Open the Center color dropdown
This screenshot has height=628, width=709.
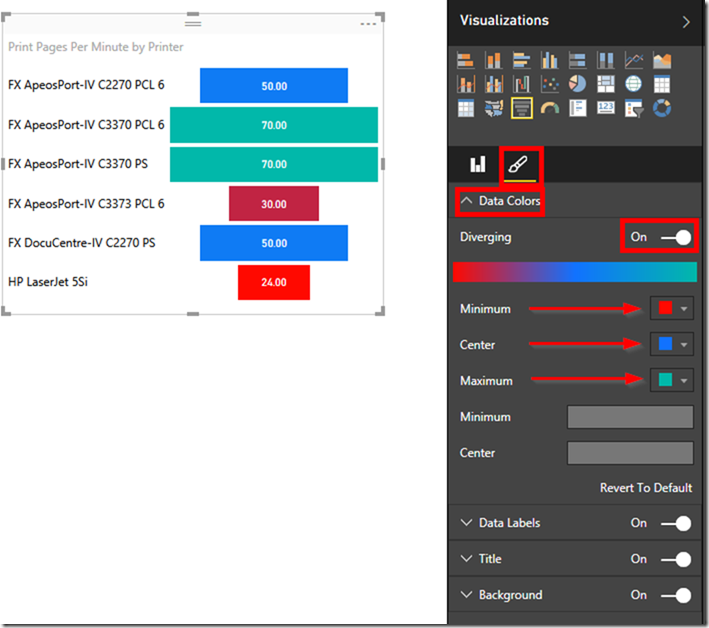coord(684,345)
